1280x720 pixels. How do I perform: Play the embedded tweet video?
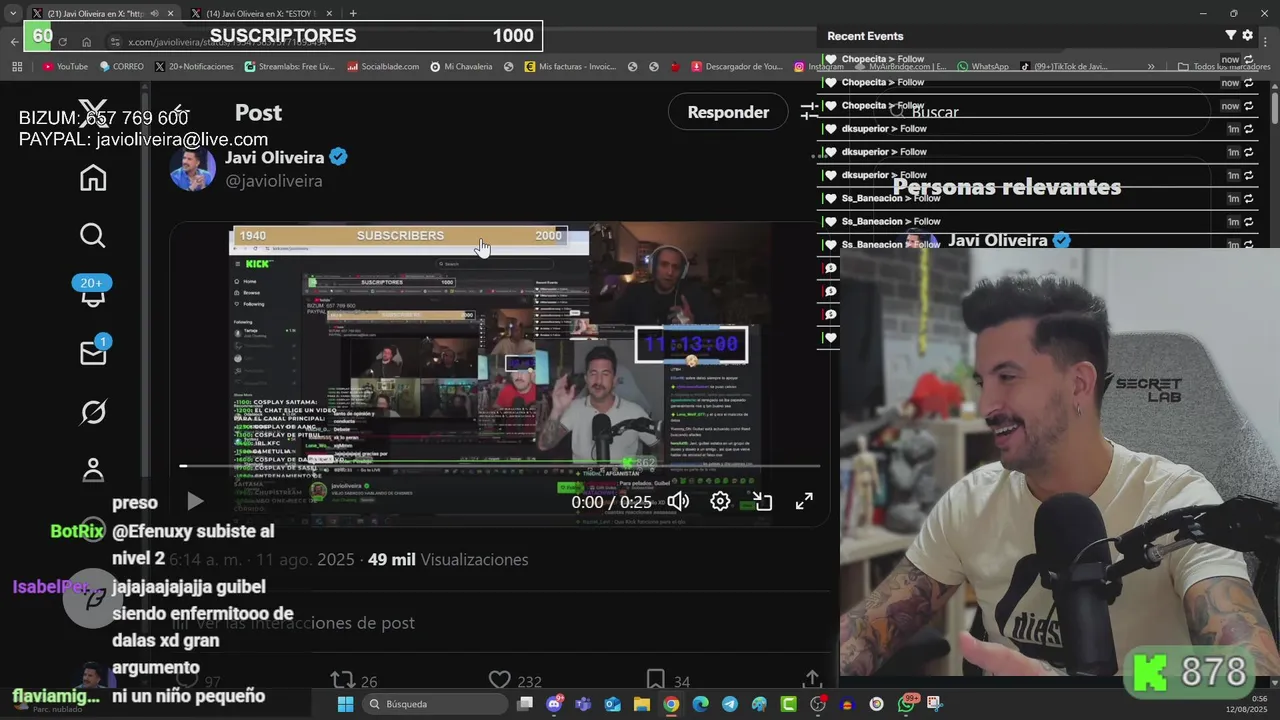195,501
